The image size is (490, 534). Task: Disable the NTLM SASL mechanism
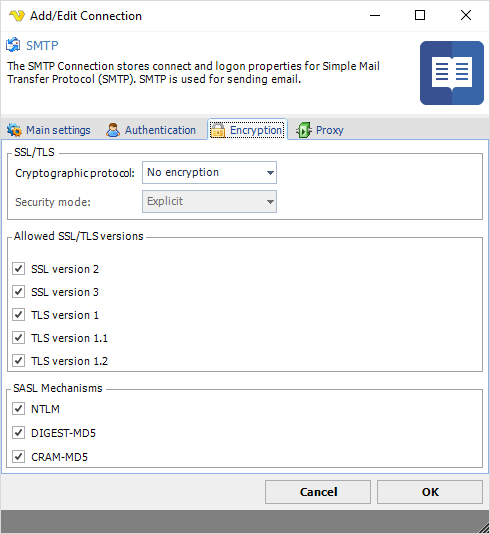18,409
